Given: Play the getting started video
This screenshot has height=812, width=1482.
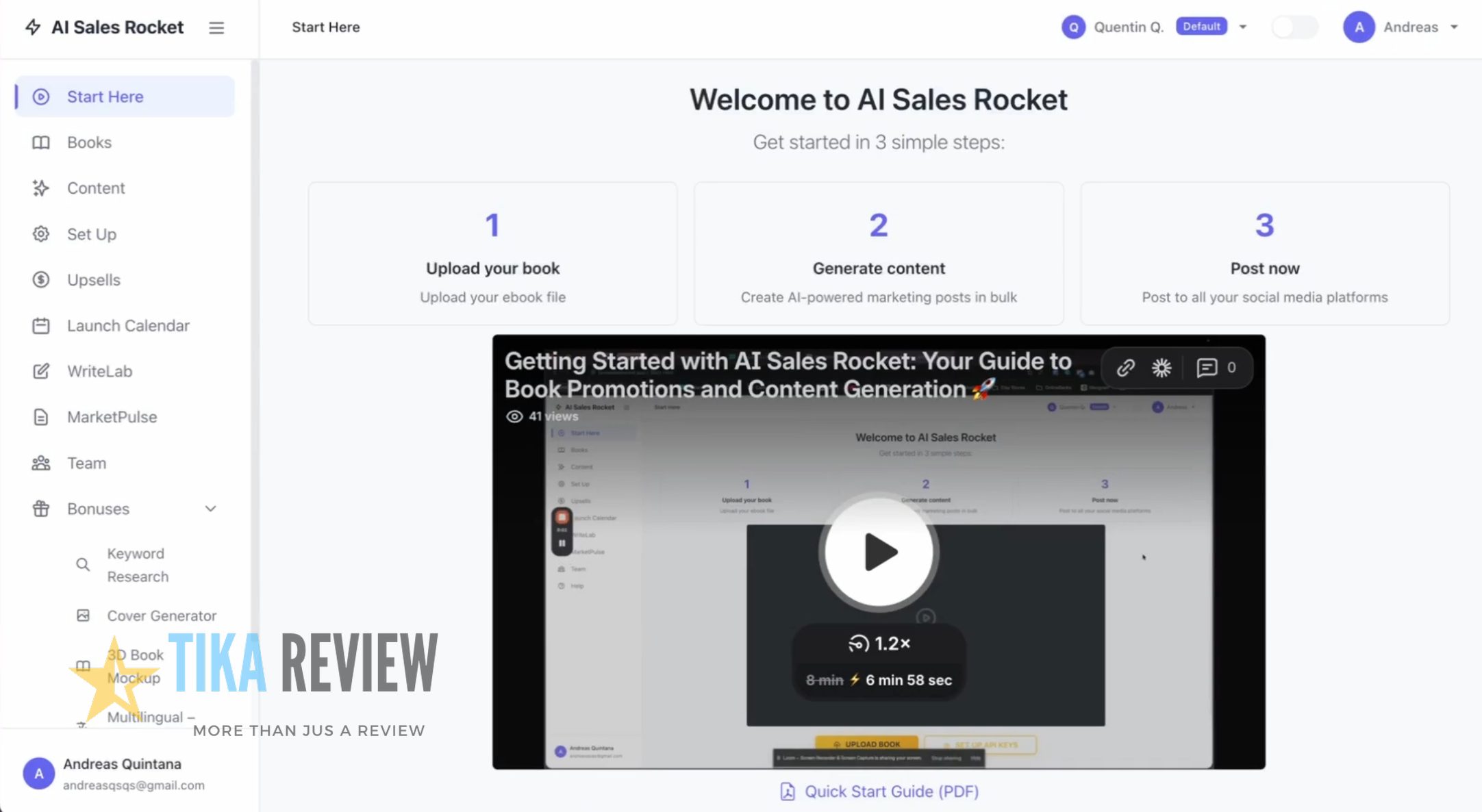Looking at the screenshot, I should point(879,552).
